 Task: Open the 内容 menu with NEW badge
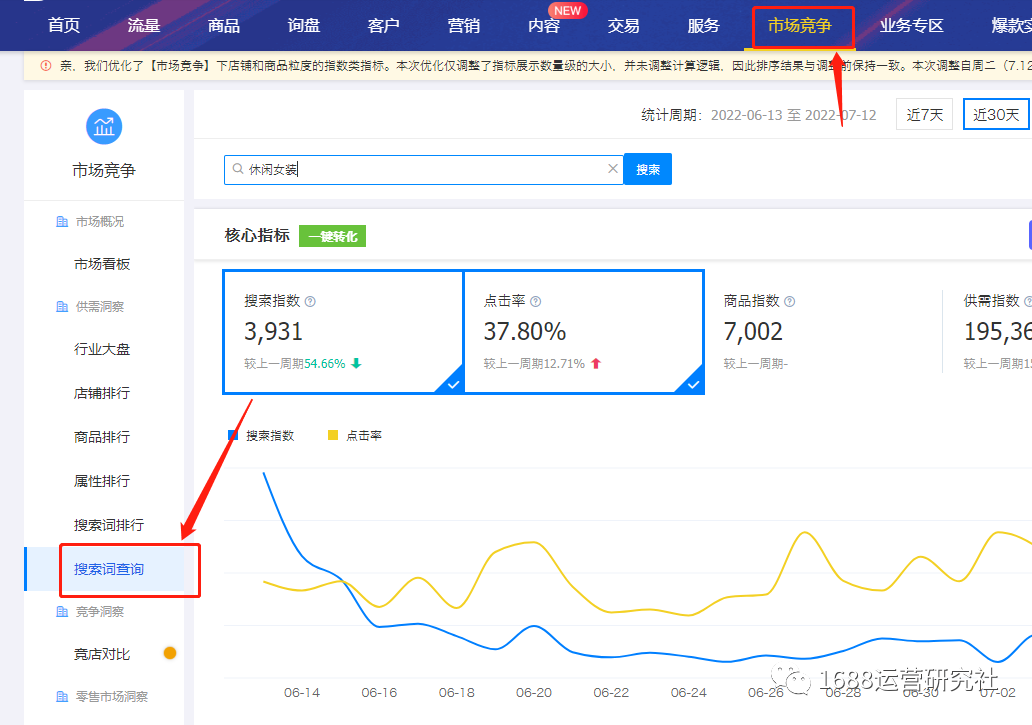coord(543,26)
